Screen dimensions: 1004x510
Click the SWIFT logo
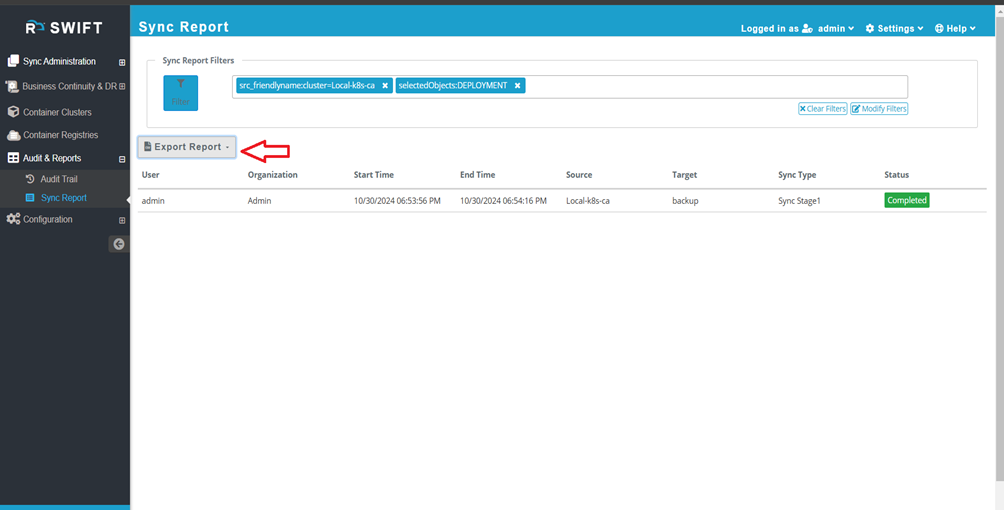click(63, 28)
